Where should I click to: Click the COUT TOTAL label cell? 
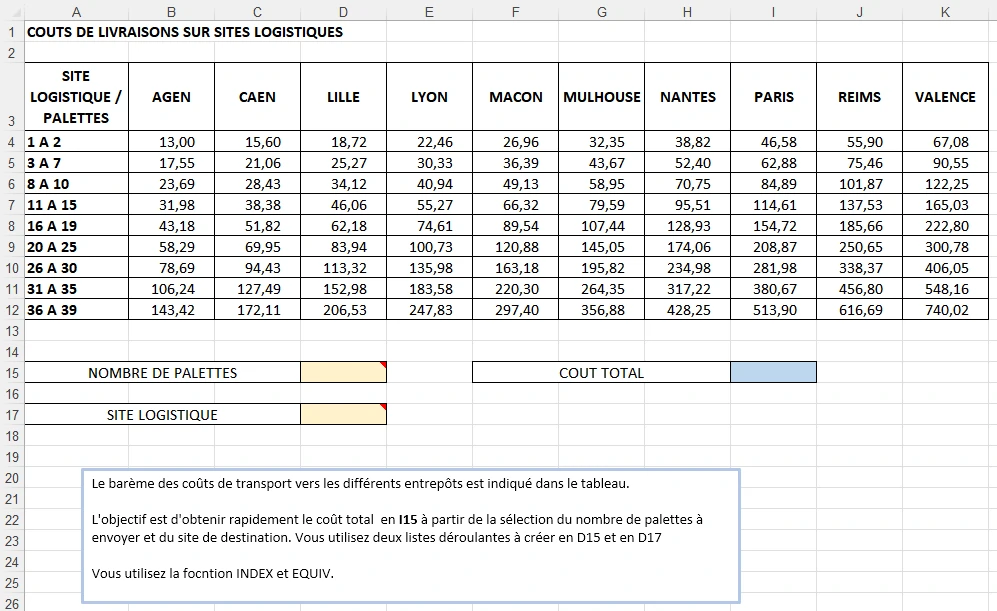pos(601,373)
